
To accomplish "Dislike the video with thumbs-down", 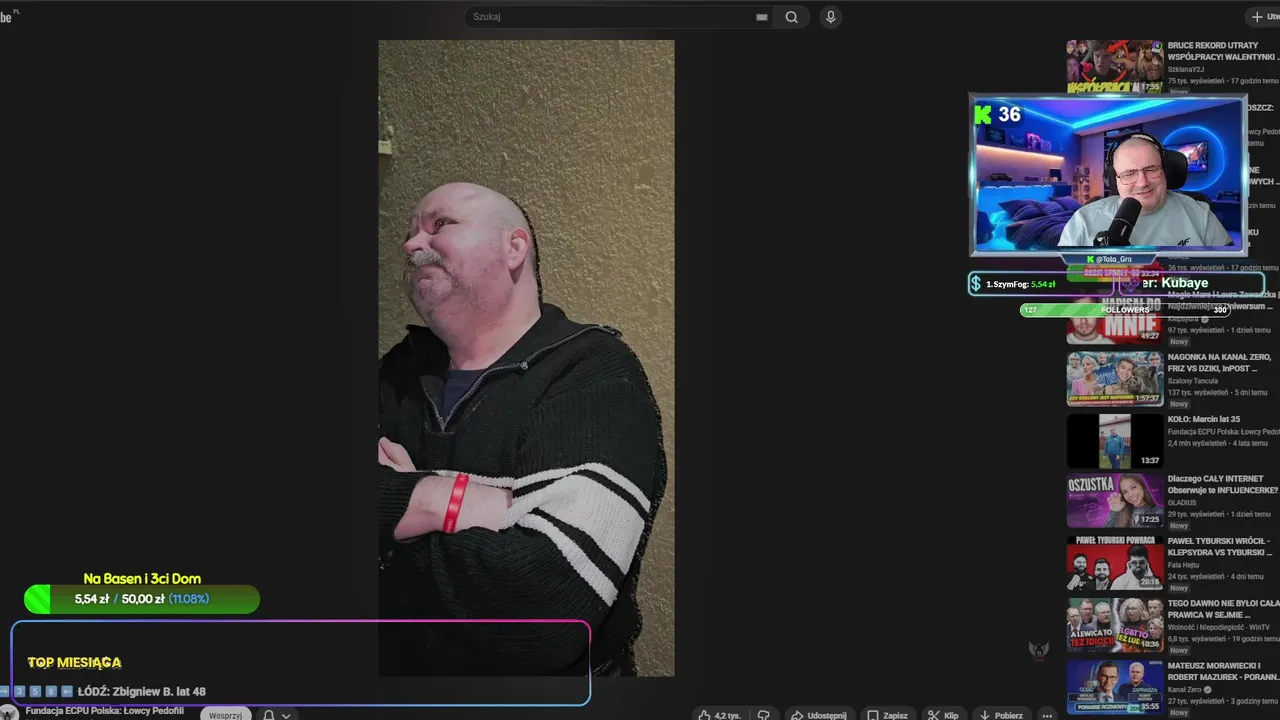I will point(763,715).
